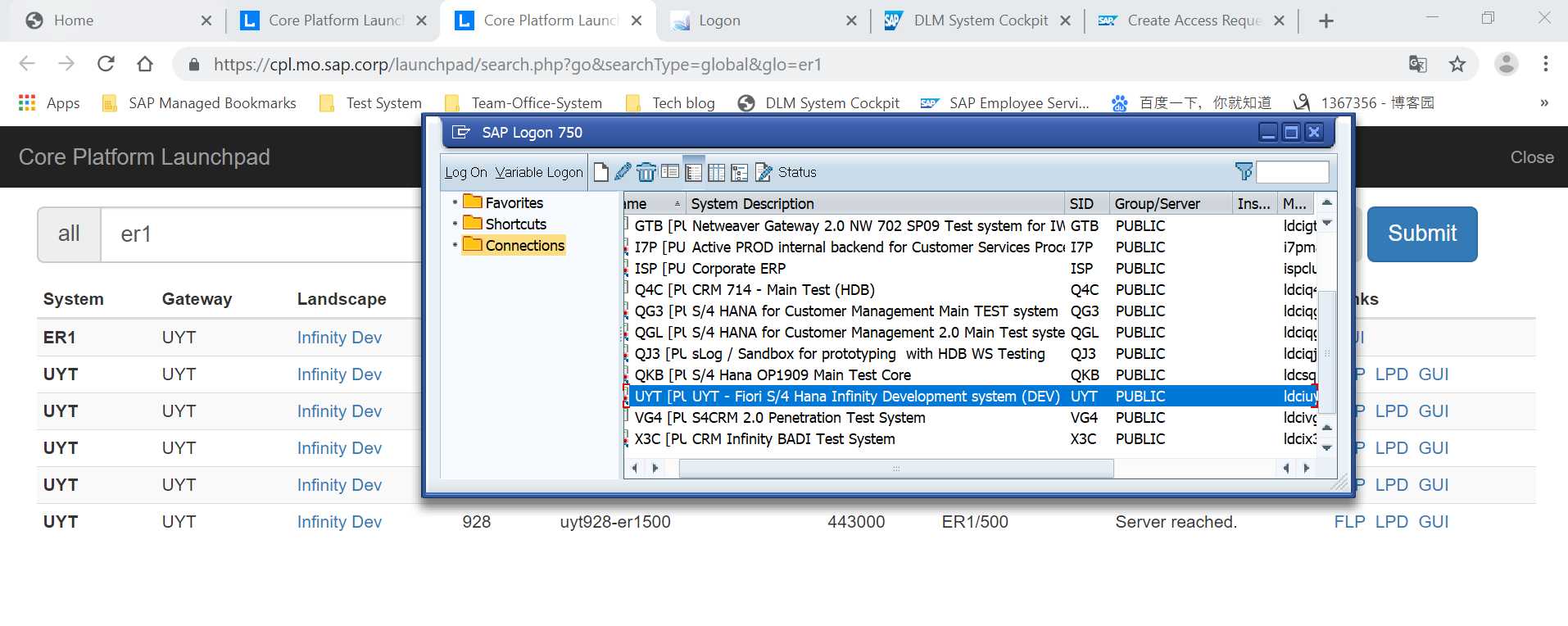Click Log On in SAP Logon toolbar

click(465, 172)
